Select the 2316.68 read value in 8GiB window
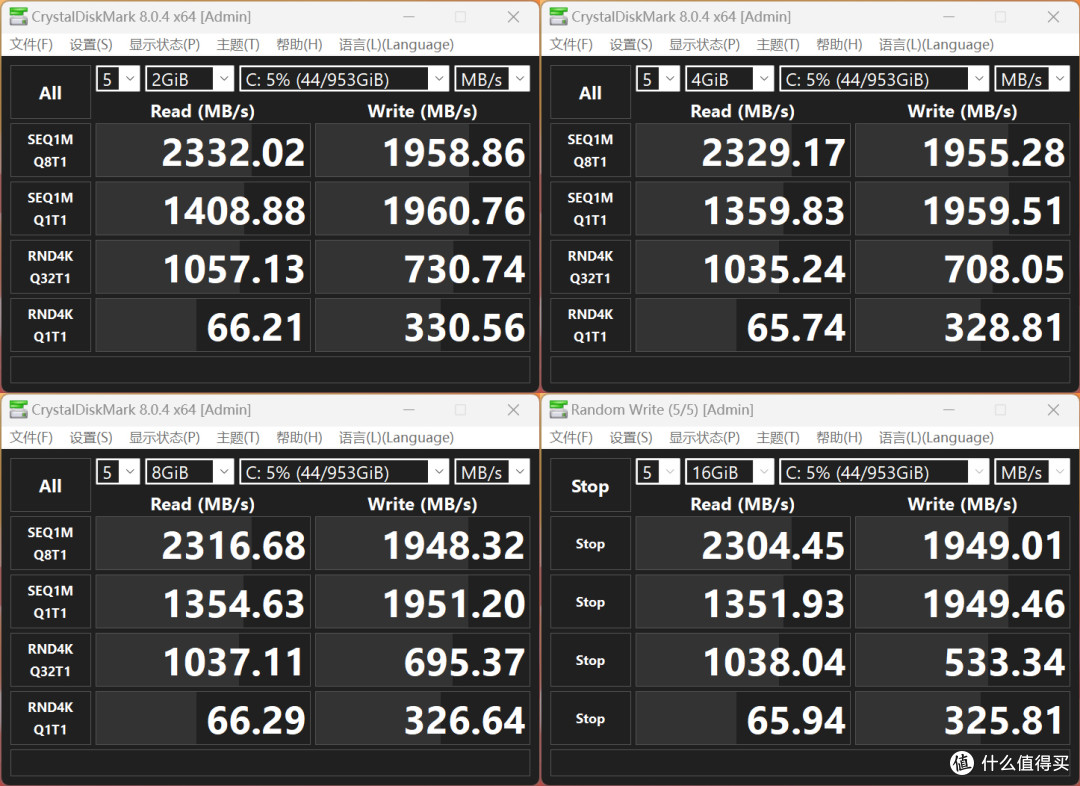 click(202, 544)
